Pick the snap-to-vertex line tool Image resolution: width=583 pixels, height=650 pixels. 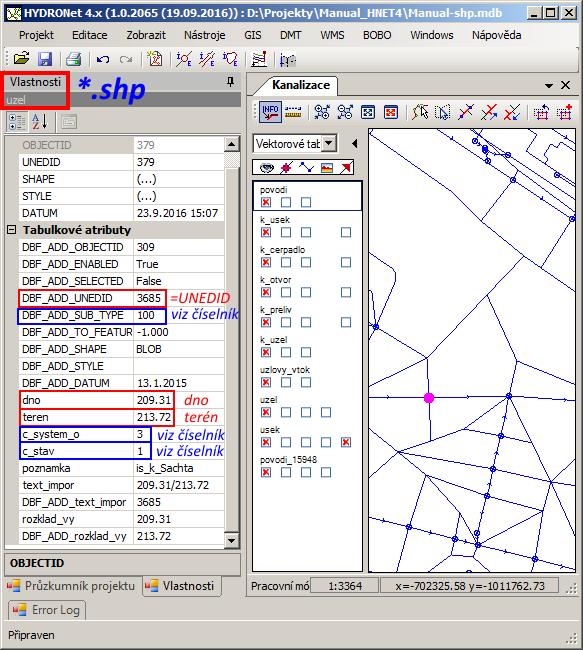point(466,112)
